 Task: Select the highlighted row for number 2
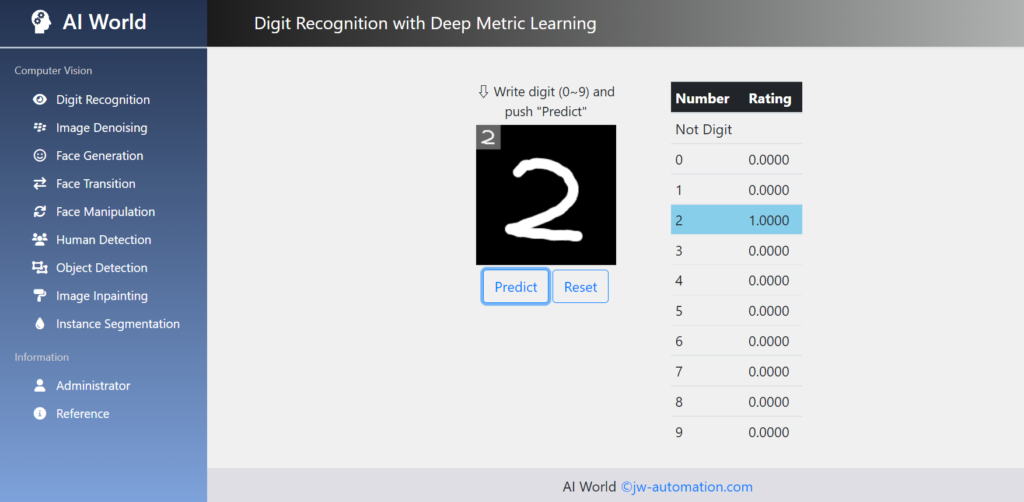point(736,220)
